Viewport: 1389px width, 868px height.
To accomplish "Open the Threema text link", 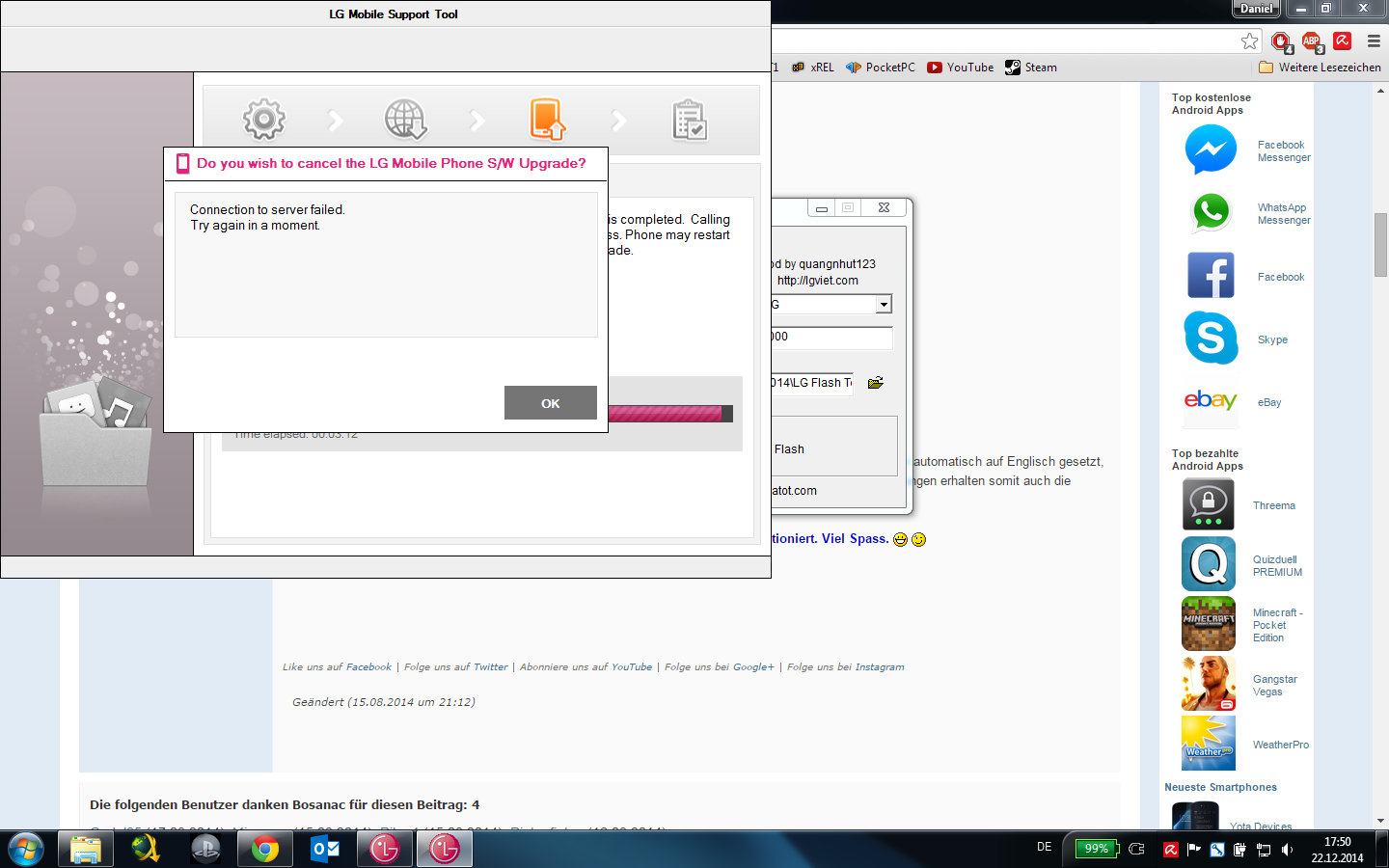I will 1274,505.
